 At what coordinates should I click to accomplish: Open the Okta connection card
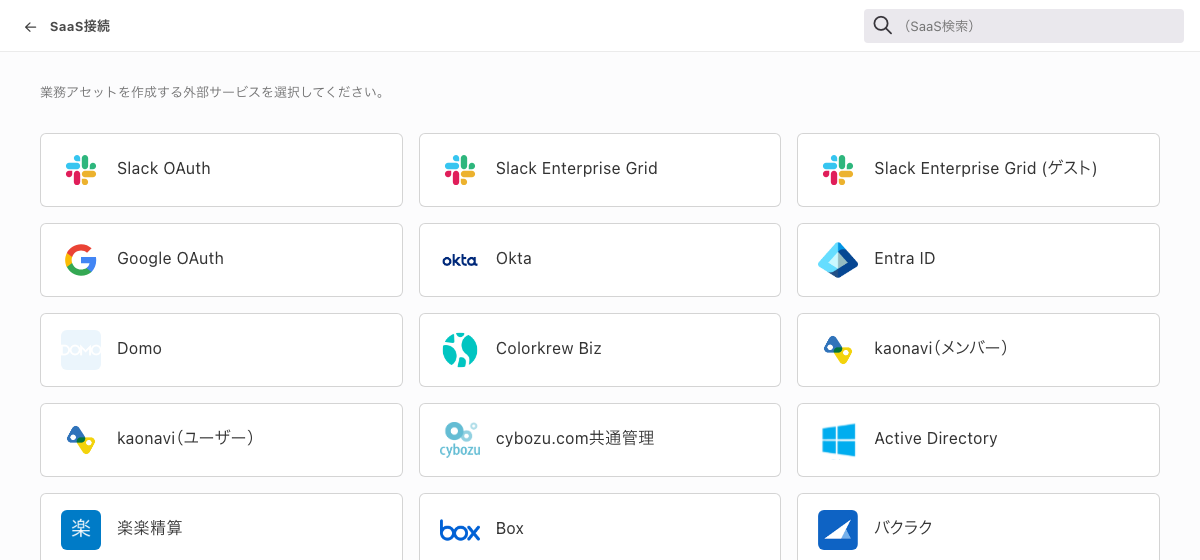(600, 260)
